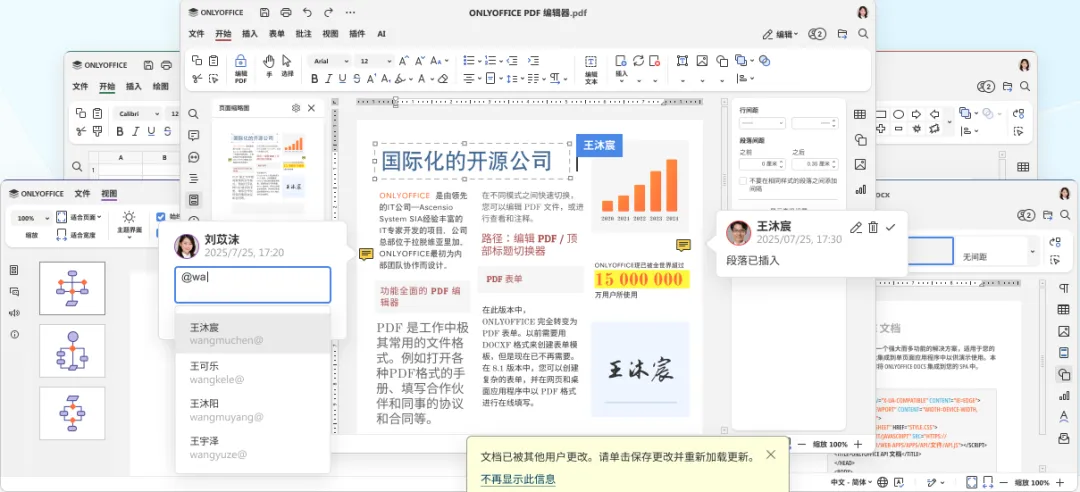This screenshot has width=1080, height=492.
Task: Switch to the 插件 tab in PDF editor
Action: [357, 34]
